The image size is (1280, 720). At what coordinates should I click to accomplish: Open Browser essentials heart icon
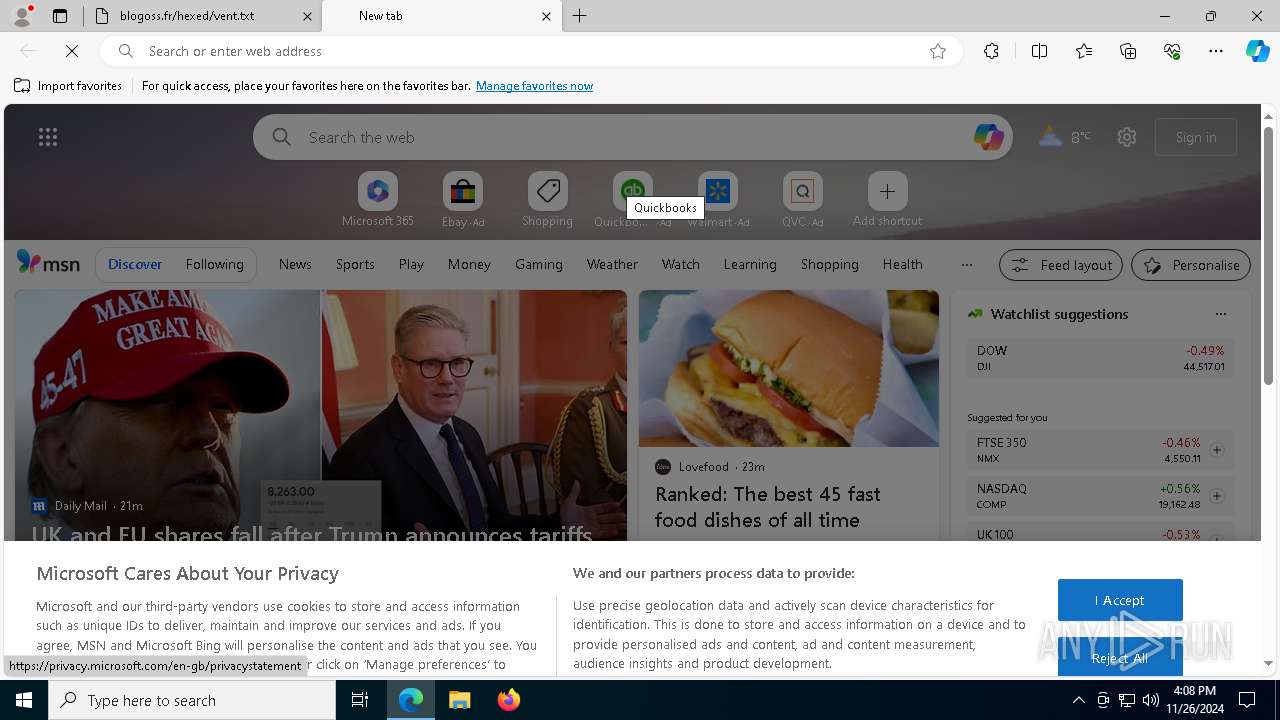coord(1172,51)
